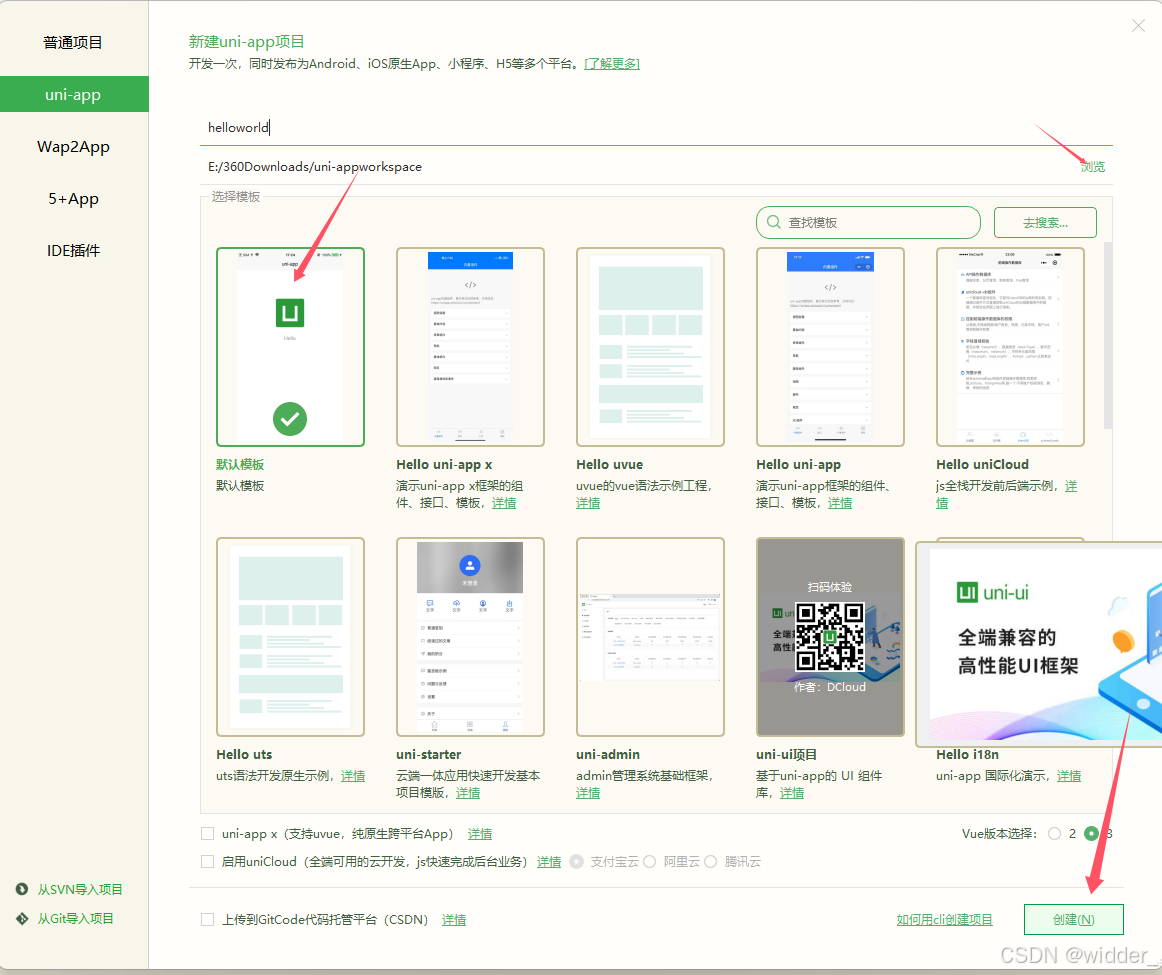The width and height of the screenshot is (1162, 975).
Task: Open 详情 link under uni-admin
Action: tap(588, 793)
